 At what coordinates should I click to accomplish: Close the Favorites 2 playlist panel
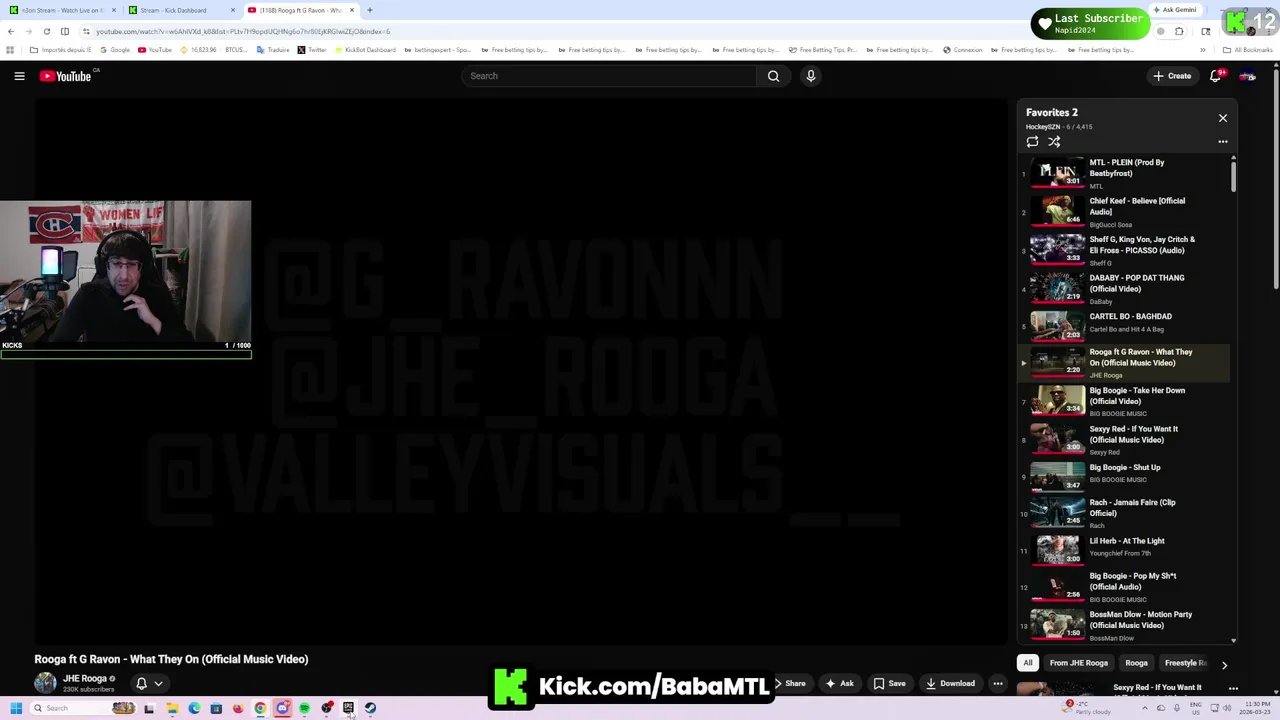(x=1222, y=118)
